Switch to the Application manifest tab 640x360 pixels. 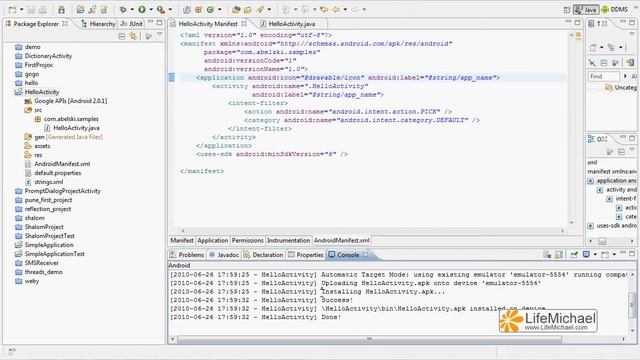(x=213, y=240)
